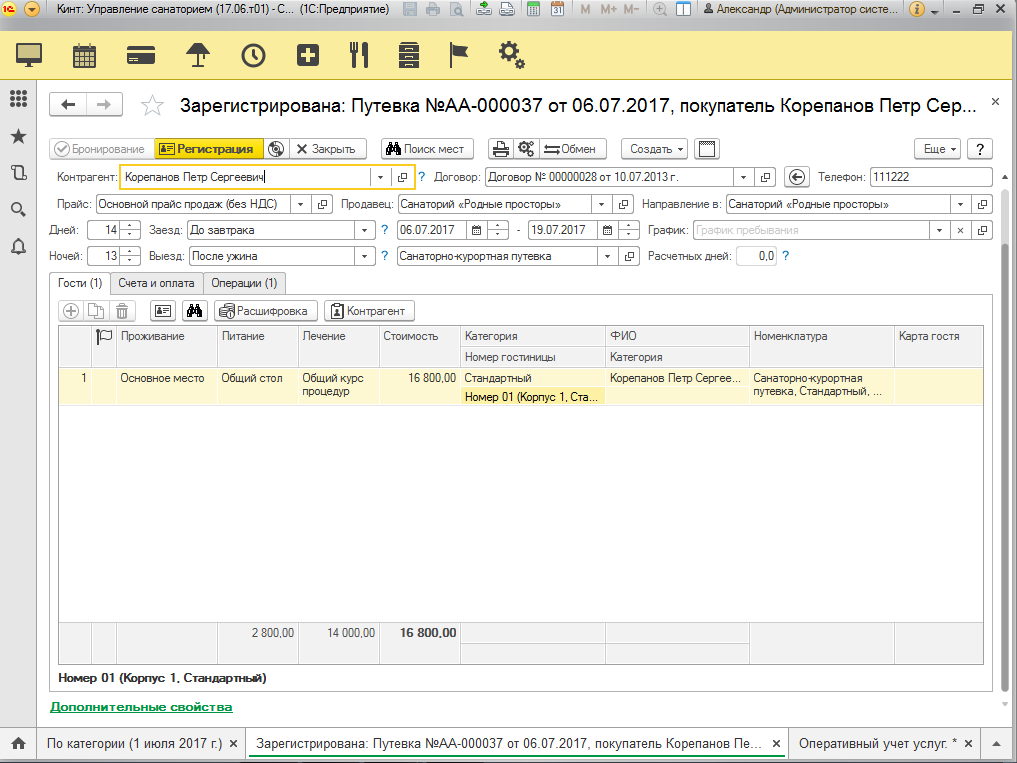Switch state to Регистрация
This screenshot has width=1017, height=763.
[208, 149]
